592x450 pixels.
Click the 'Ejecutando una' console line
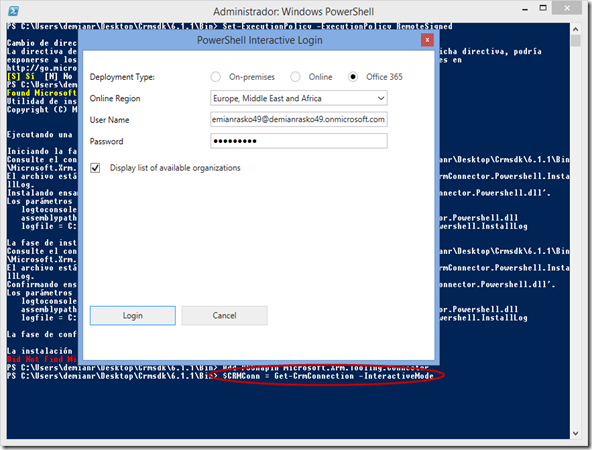pyautogui.click(x=39, y=135)
